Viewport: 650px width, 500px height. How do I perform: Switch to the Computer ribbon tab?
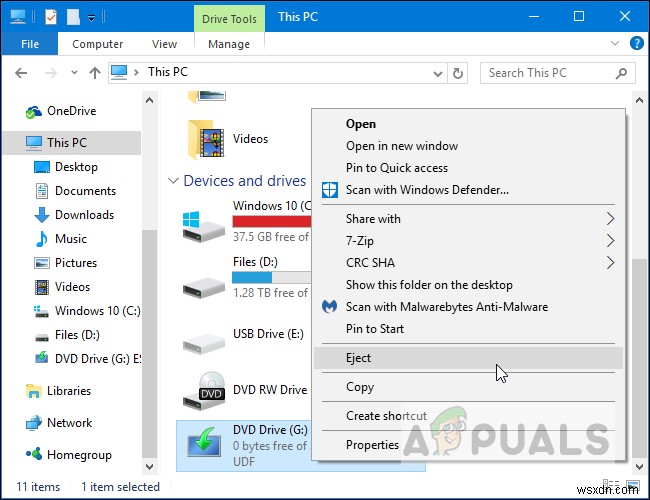pyautogui.click(x=97, y=44)
